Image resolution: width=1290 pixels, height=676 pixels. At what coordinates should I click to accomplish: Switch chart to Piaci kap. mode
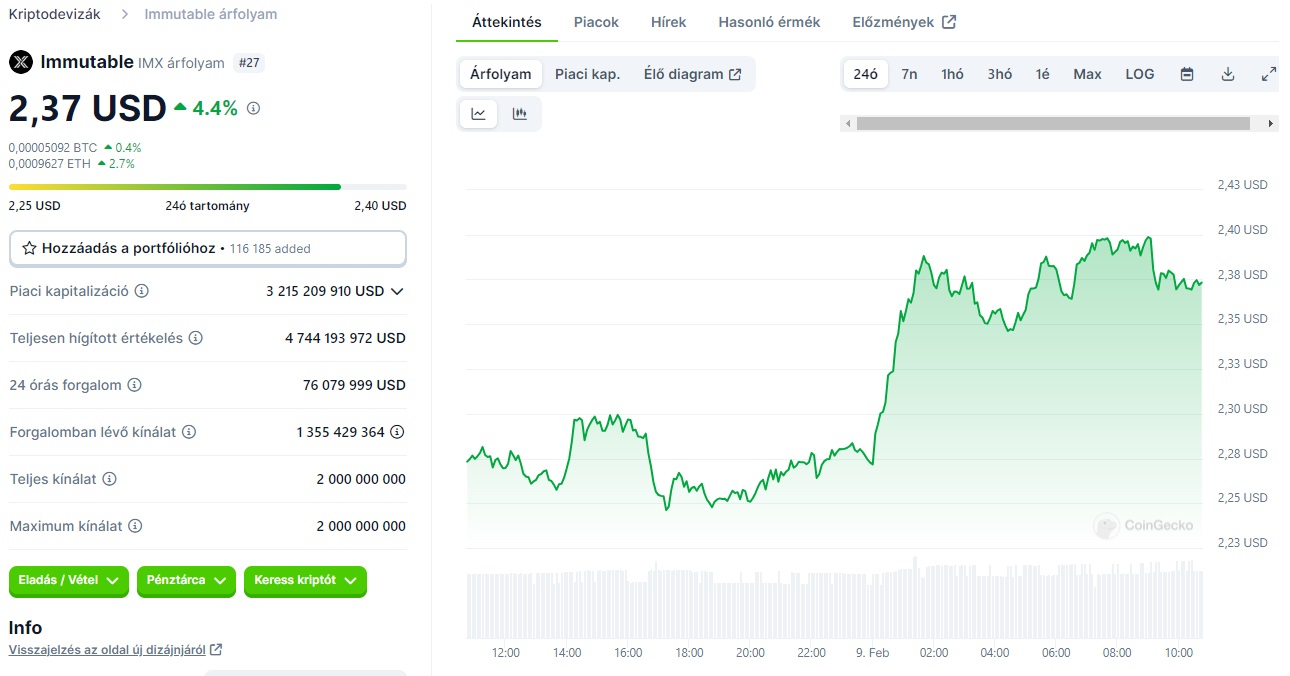(587, 74)
